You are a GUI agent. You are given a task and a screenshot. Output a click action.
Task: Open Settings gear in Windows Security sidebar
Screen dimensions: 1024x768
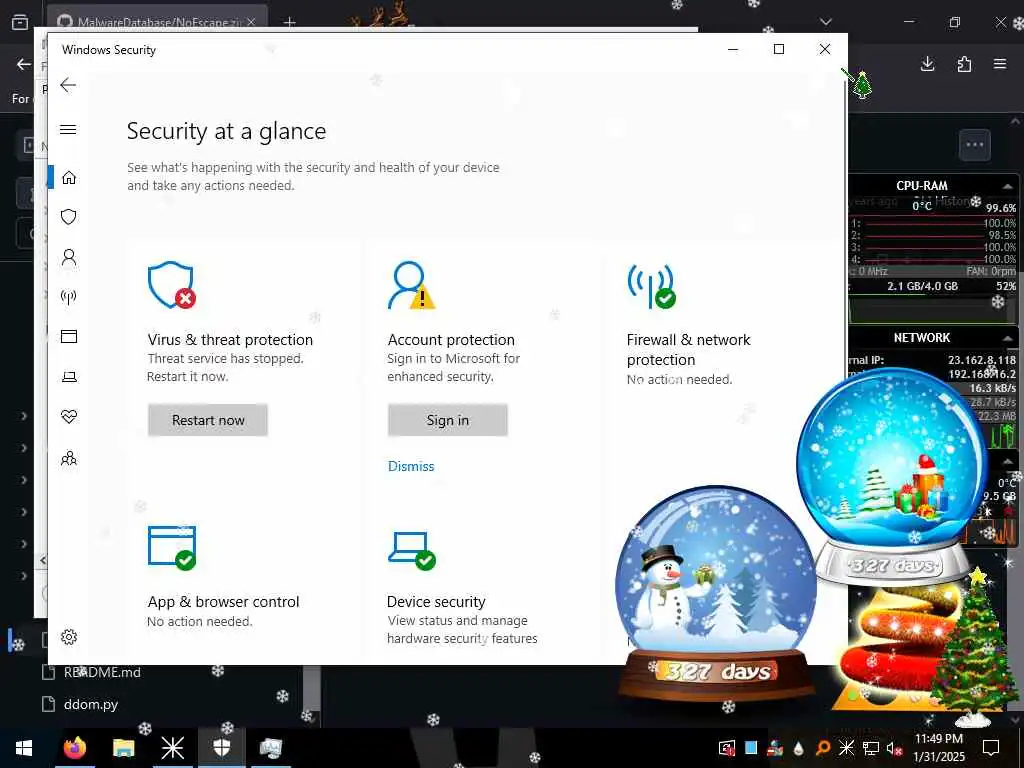coord(69,637)
